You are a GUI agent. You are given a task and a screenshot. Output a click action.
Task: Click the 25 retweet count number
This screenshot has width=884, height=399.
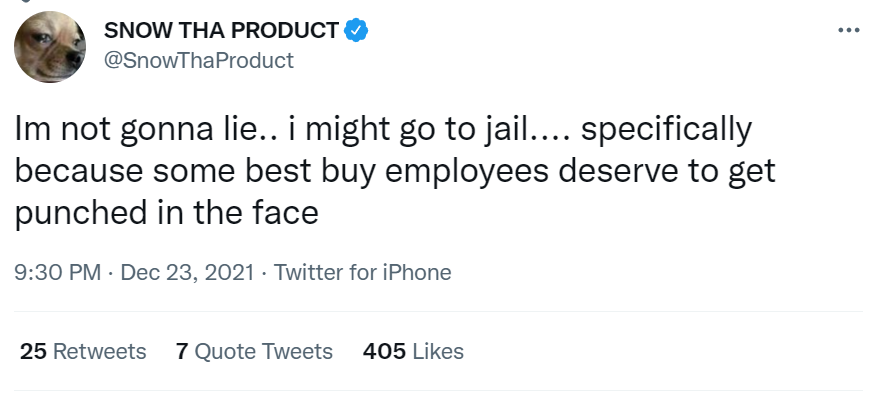point(33,351)
